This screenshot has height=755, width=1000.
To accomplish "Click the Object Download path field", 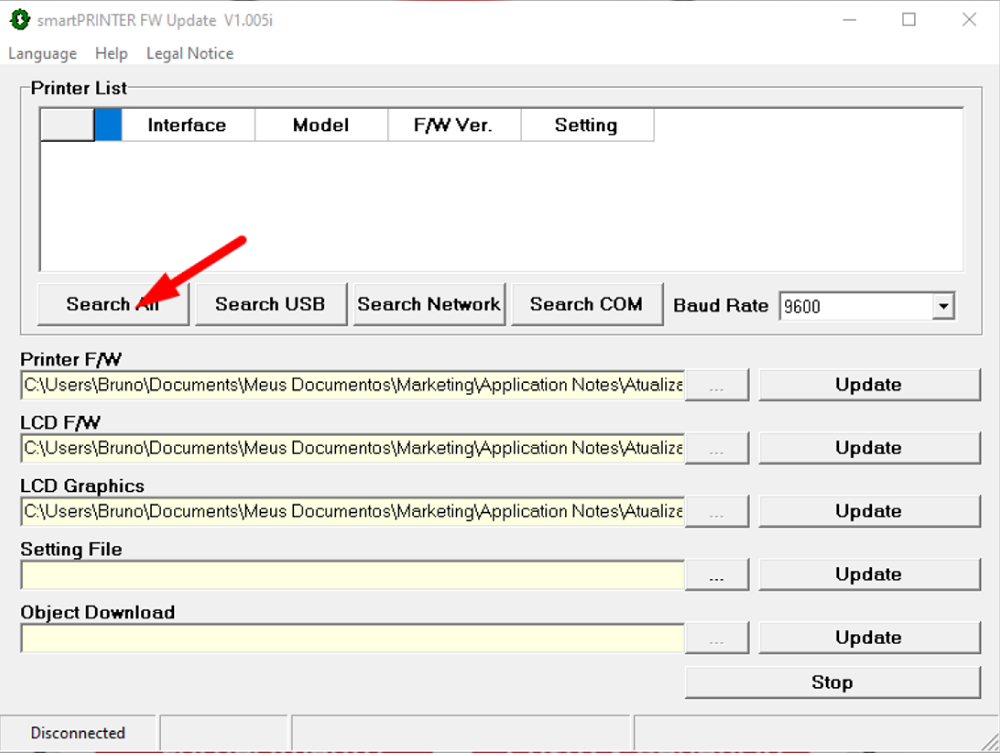I will pyautogui.click(x=352, y=639).
